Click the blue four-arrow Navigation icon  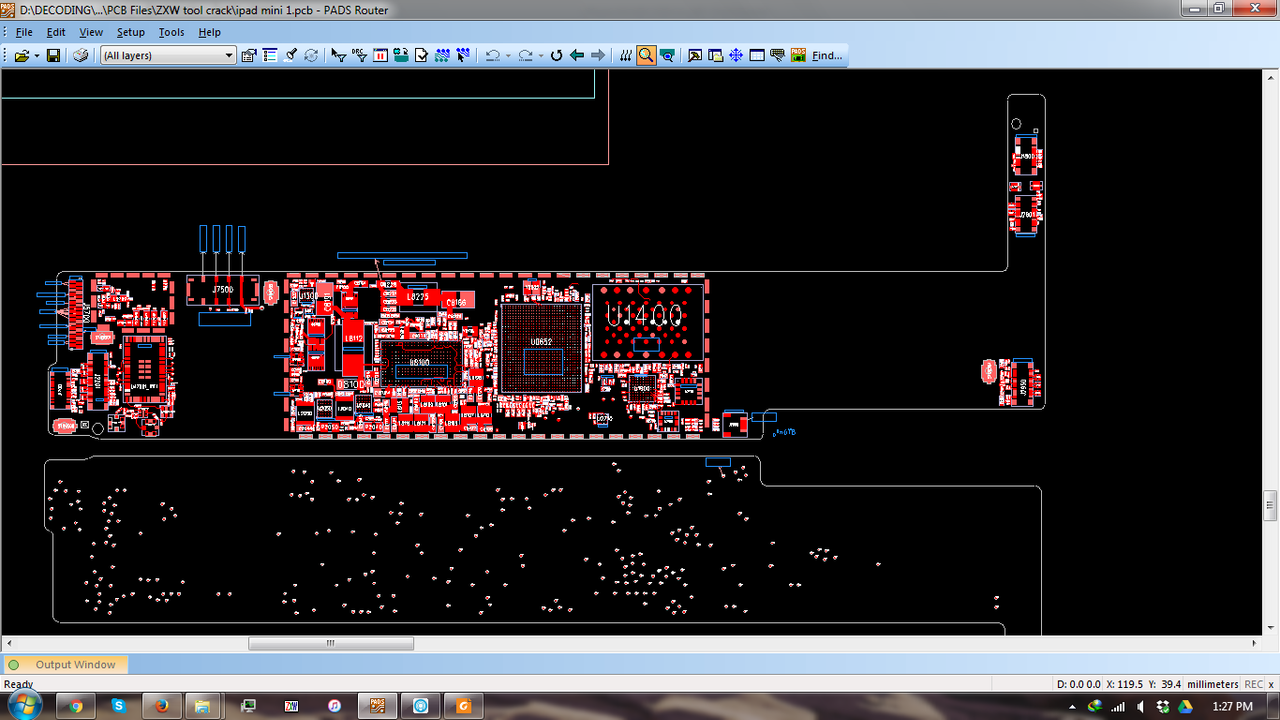[736, 55]
